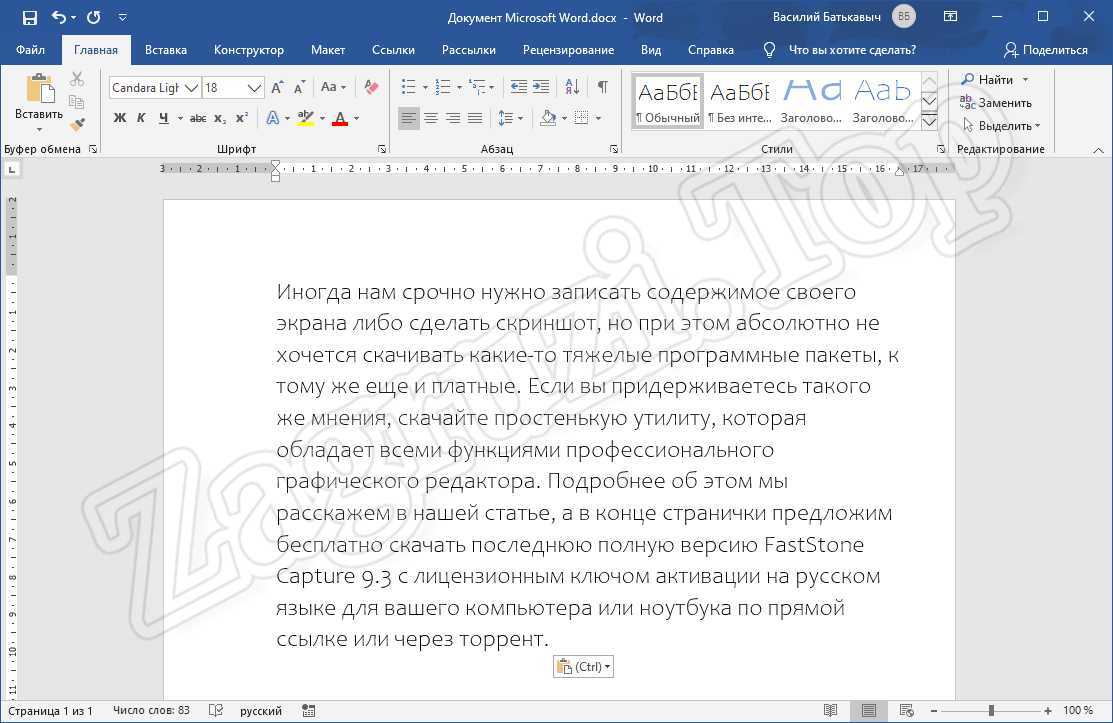1113x723 pixels.
Task: Collapse the ribbon with the arrow
Action: click(x=1098, y=150)
